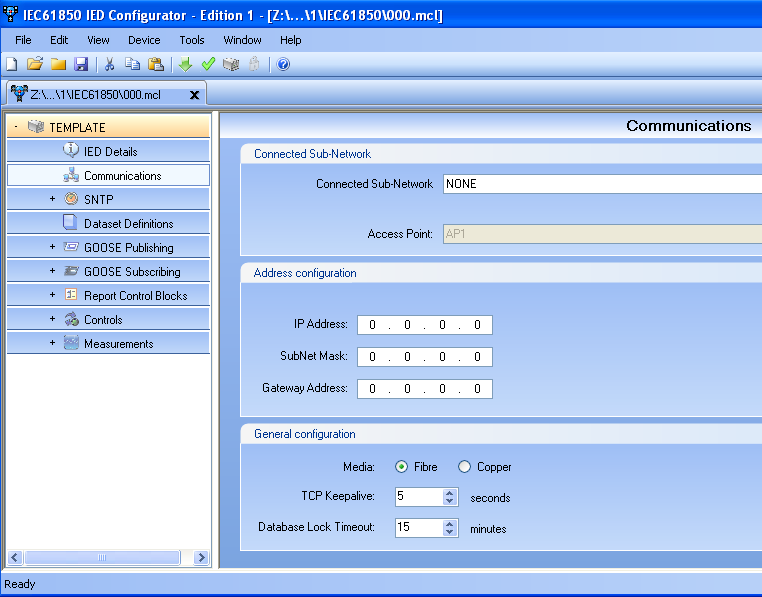Click the SubNet Mask input field
762x597 pixels.
coord(425,357)
